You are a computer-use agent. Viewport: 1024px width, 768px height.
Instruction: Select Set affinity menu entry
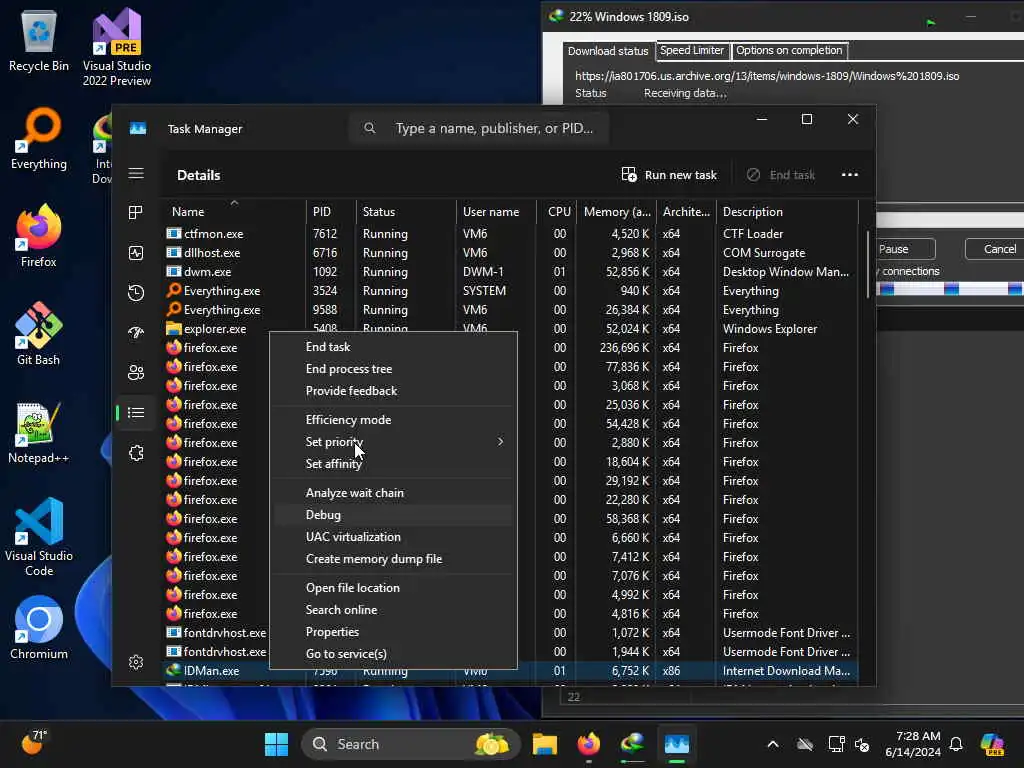(393, 464)
